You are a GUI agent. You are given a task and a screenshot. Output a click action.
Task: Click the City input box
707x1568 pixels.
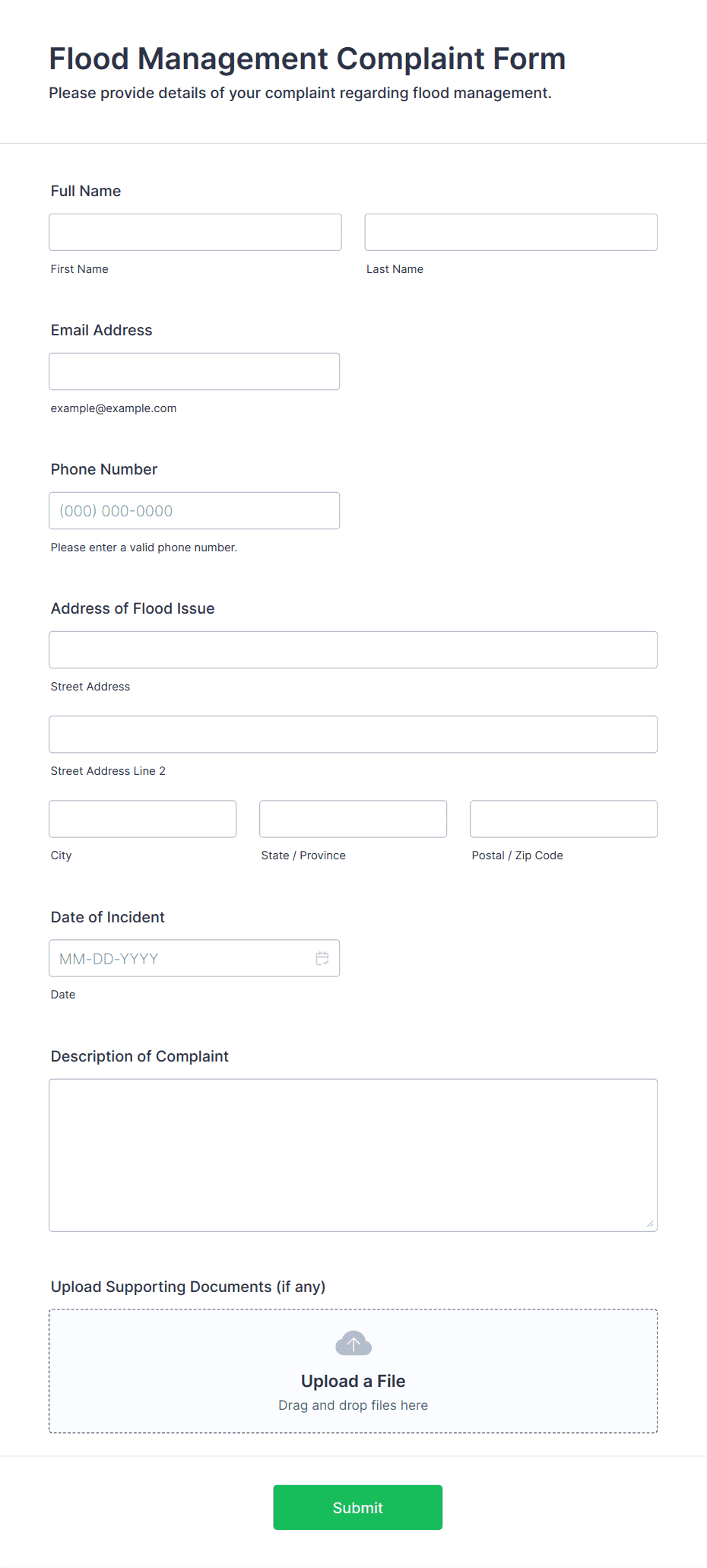(143, 819)
